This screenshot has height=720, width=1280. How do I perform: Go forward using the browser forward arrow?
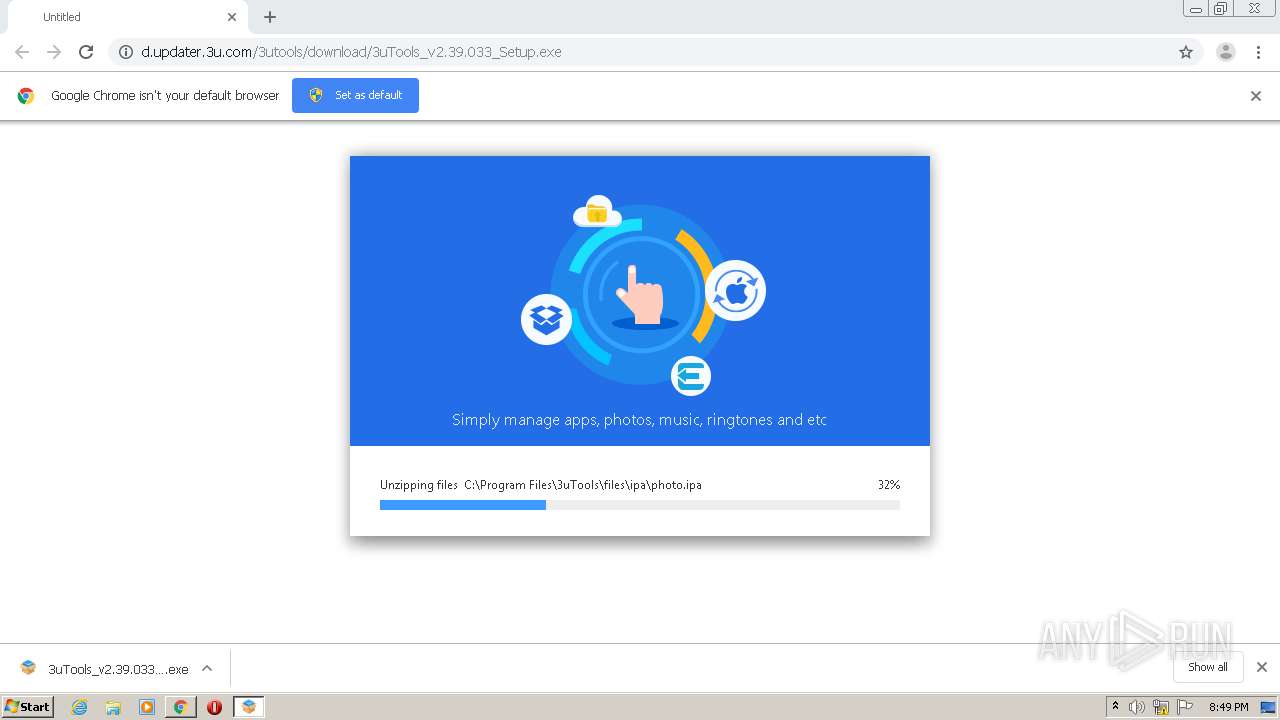[x=54, y=52]
